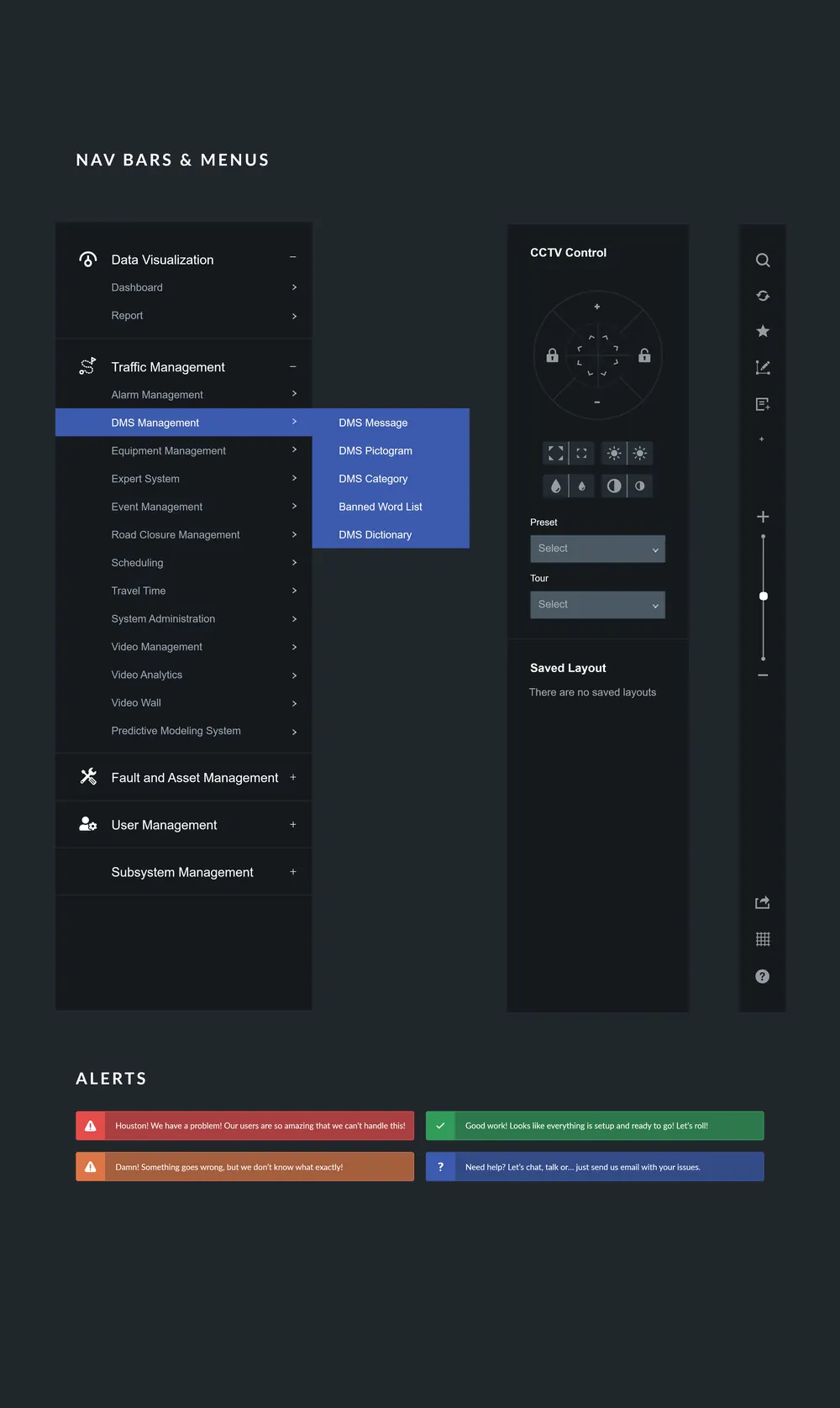Expand the User Management section
This screenshot has width=840, height=1408.
(x=293, y=825)
